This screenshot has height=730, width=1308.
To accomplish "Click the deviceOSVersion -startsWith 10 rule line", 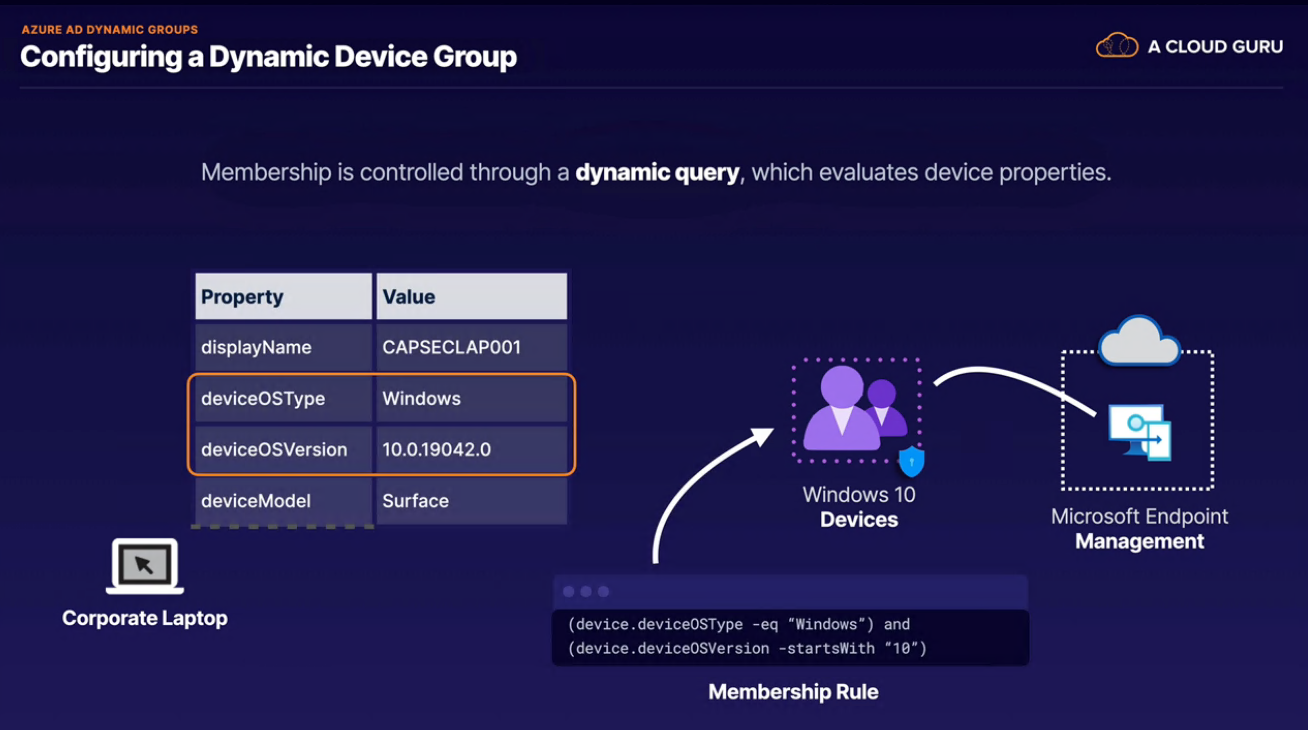I will [747, 649].
